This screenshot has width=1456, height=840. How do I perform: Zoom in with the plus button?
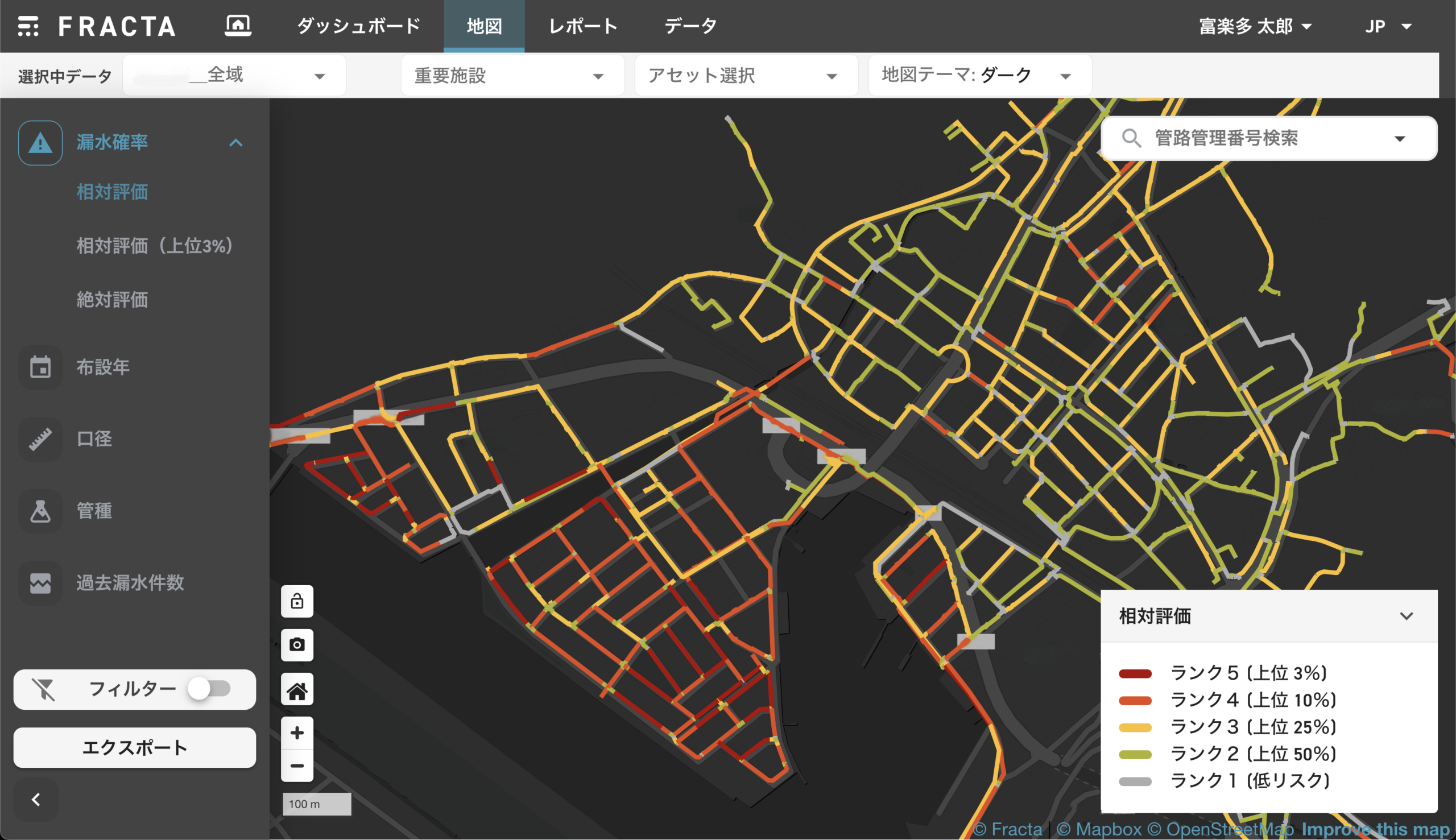[x=297, y=733]
